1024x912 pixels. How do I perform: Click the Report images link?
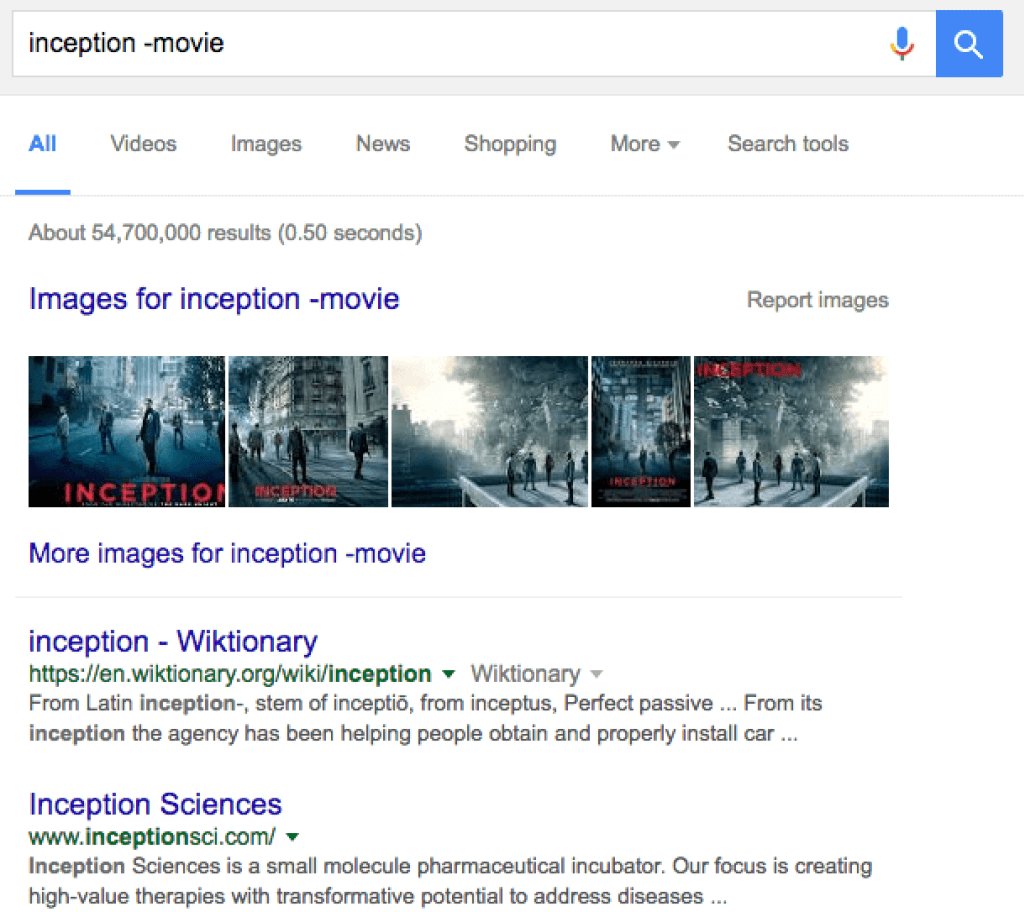pyautogui.click(x=818, y=300)
